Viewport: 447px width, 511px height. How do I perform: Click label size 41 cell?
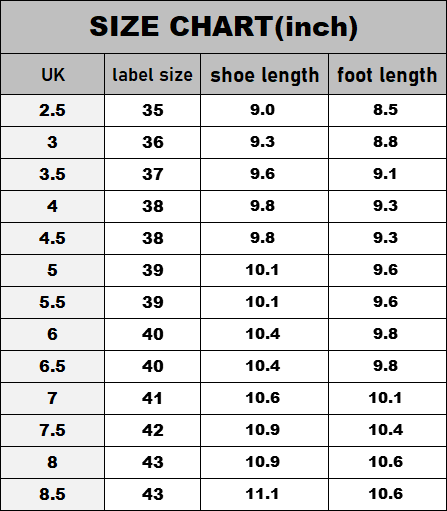pyautogui.click(x=153, y=398)
